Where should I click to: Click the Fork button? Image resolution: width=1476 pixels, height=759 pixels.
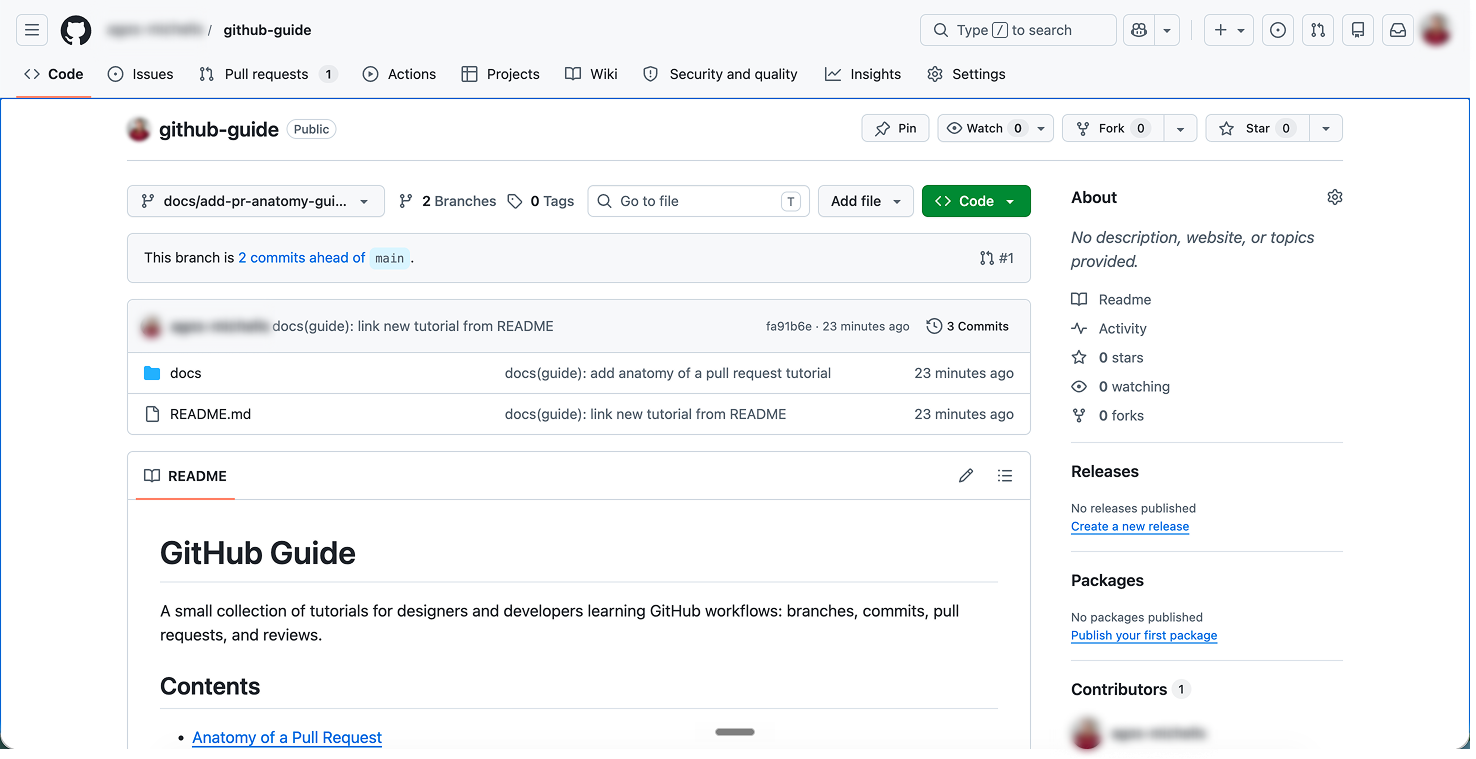[1113, 128]
